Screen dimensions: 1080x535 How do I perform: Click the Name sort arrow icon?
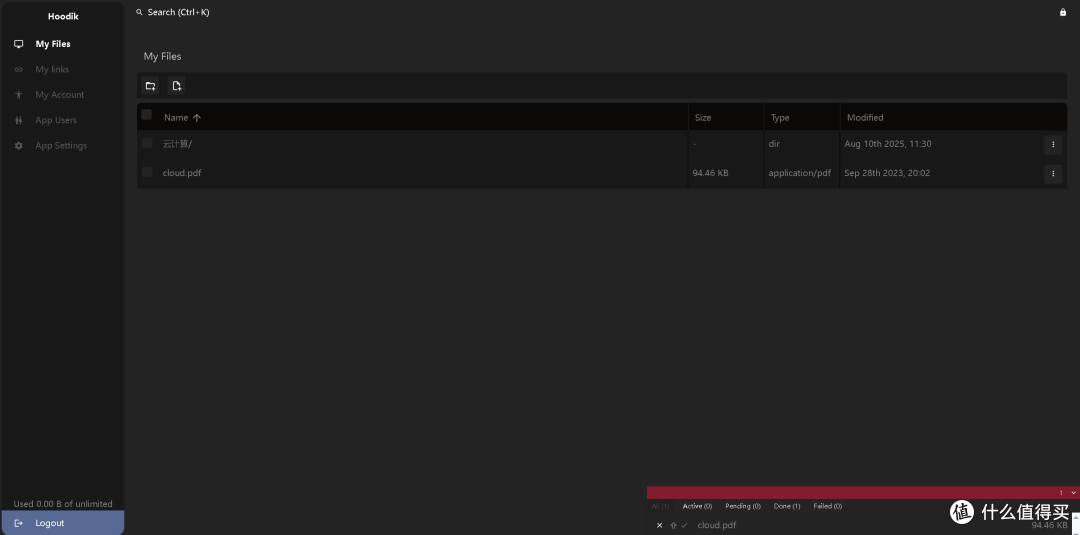pos(196,118)
